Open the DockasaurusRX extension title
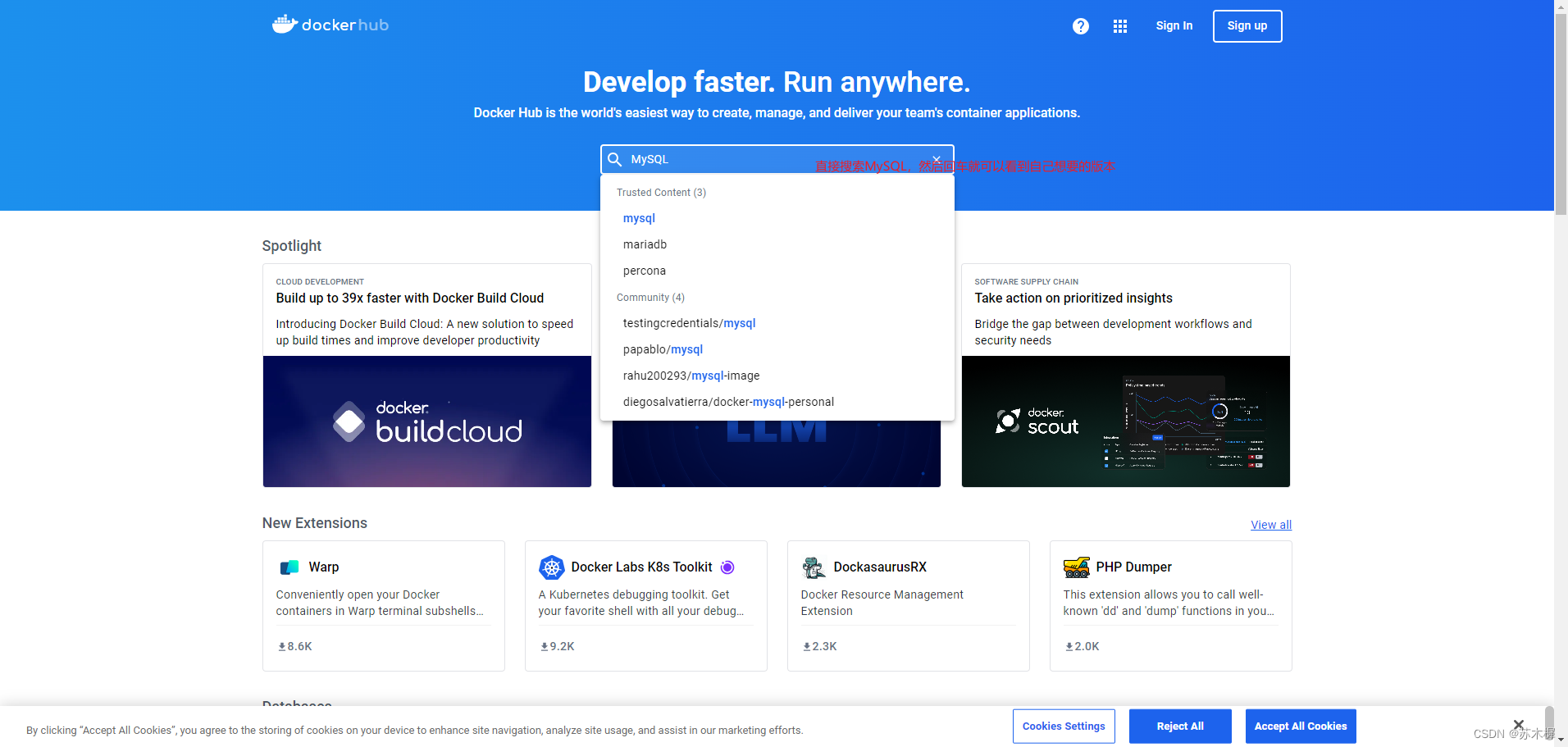 tap(880, 567)
